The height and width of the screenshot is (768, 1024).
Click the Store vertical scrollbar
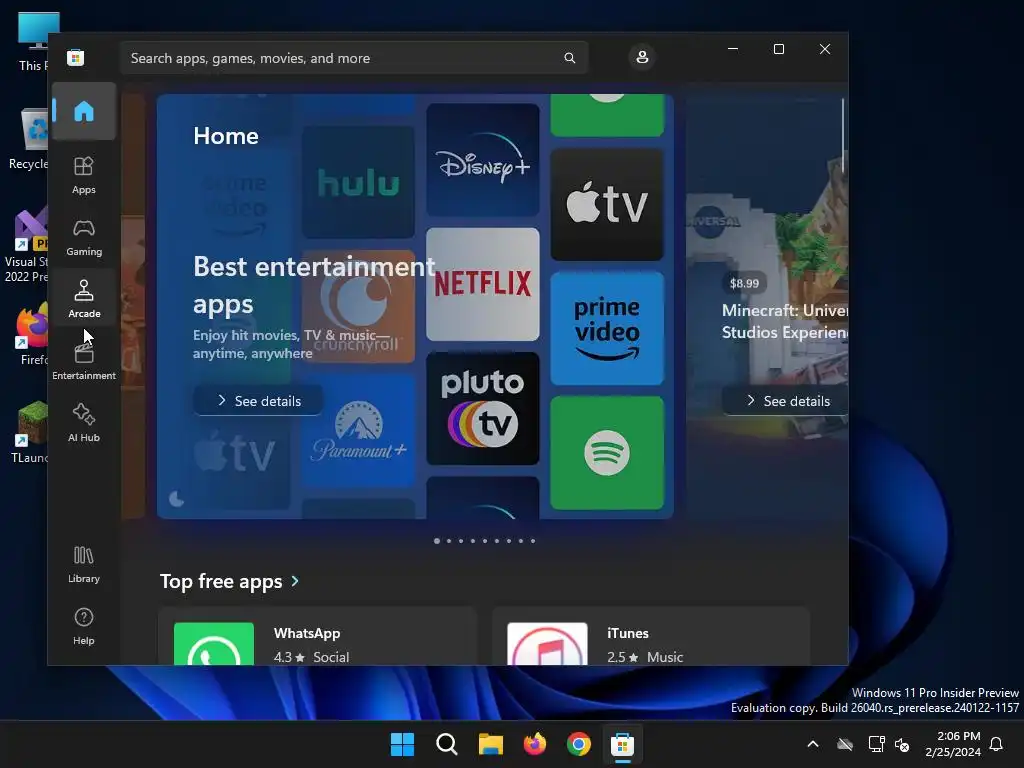pos(843,135)
